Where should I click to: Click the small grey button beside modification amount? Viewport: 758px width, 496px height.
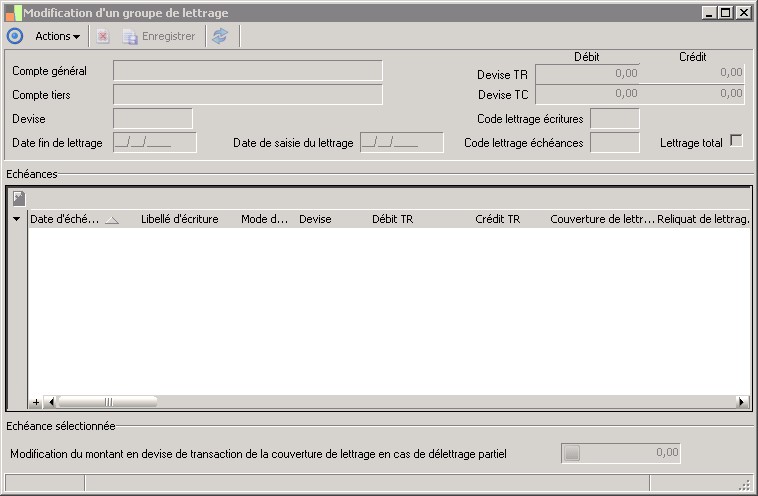tap(572, 453)
